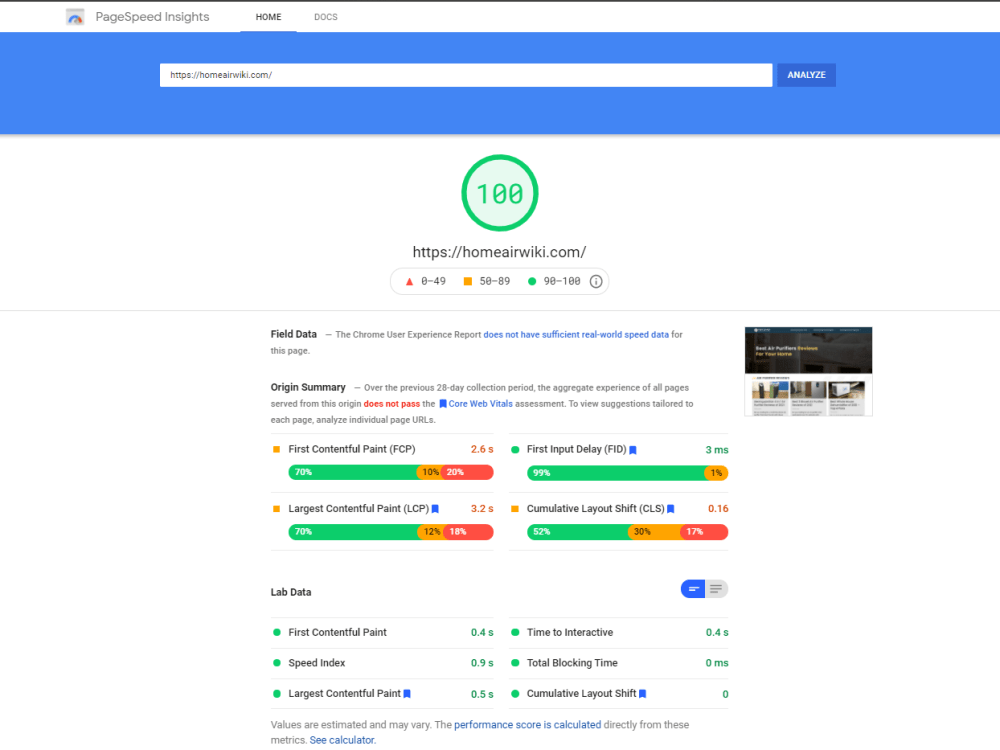Click the https://homeairwiki.com/ heading under score

499,252
